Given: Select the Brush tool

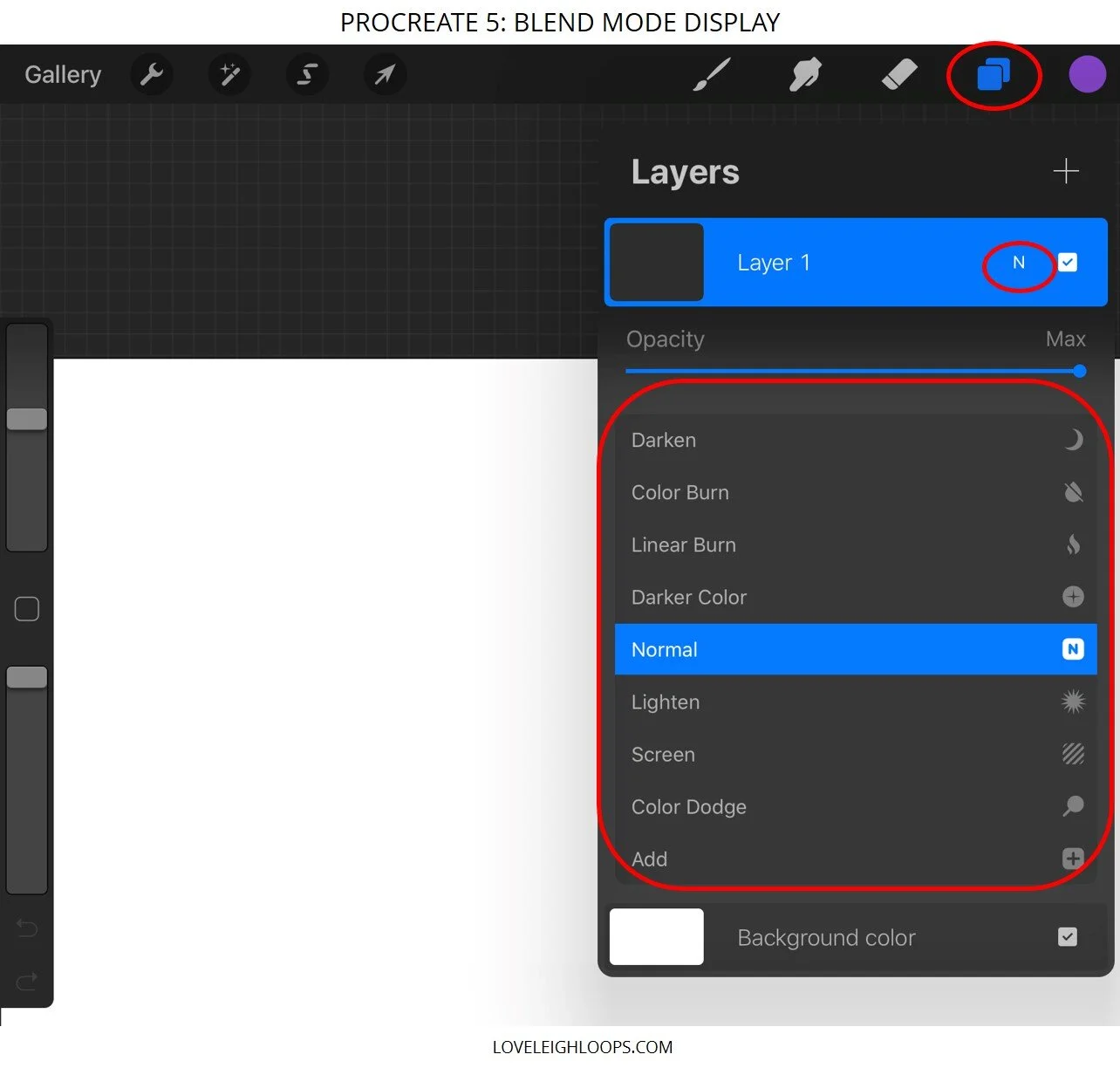Looking at the screenshot, I should pos(712,74).
